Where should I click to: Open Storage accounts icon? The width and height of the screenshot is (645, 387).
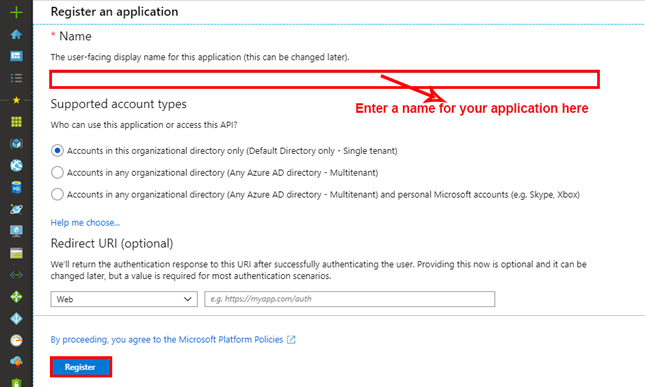[x=16, y=253]
